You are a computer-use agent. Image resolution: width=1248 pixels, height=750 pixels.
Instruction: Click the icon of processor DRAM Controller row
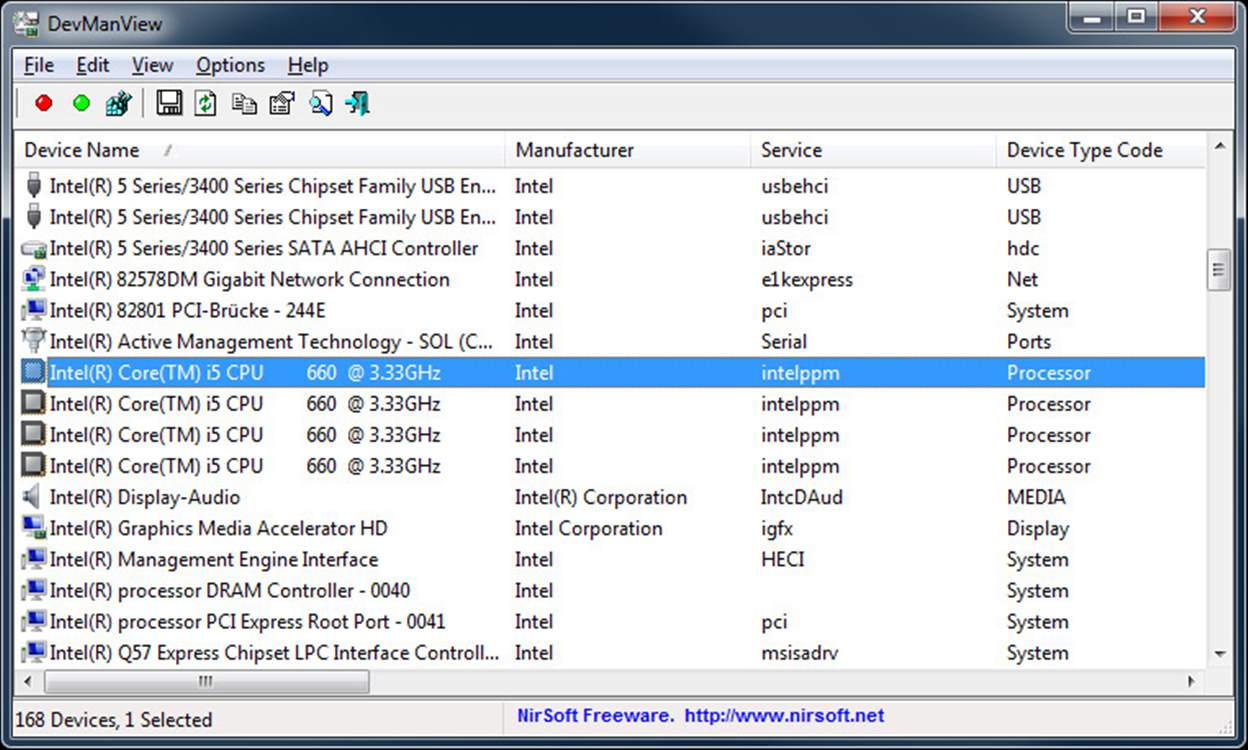(x=34, y=590)
